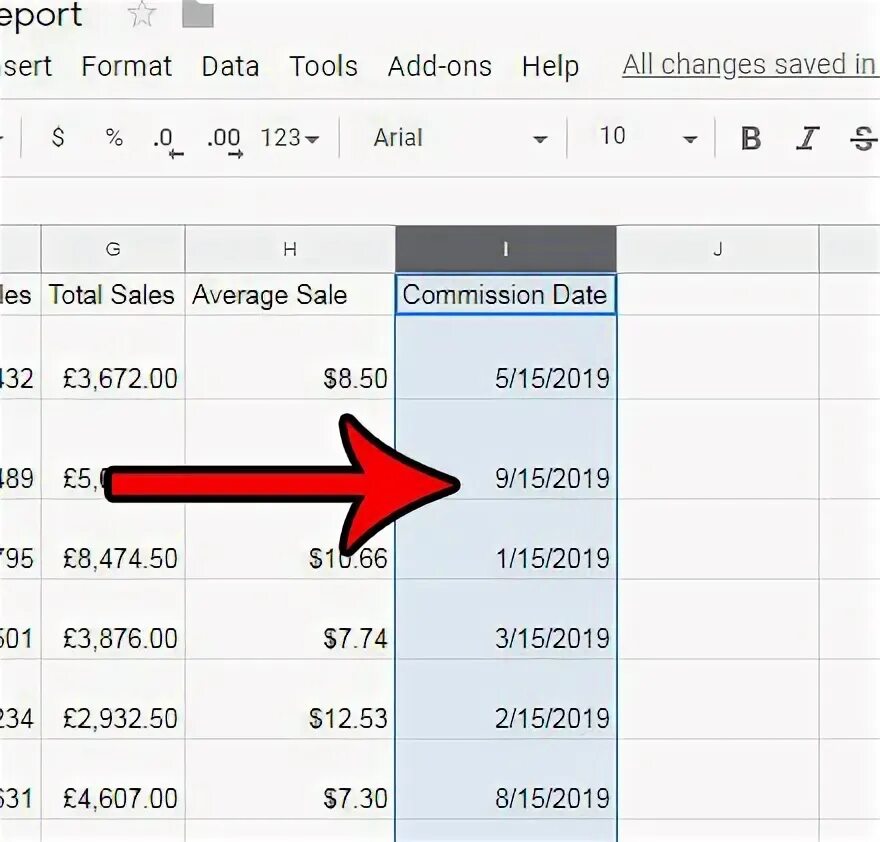Open the Data menu

230,66
